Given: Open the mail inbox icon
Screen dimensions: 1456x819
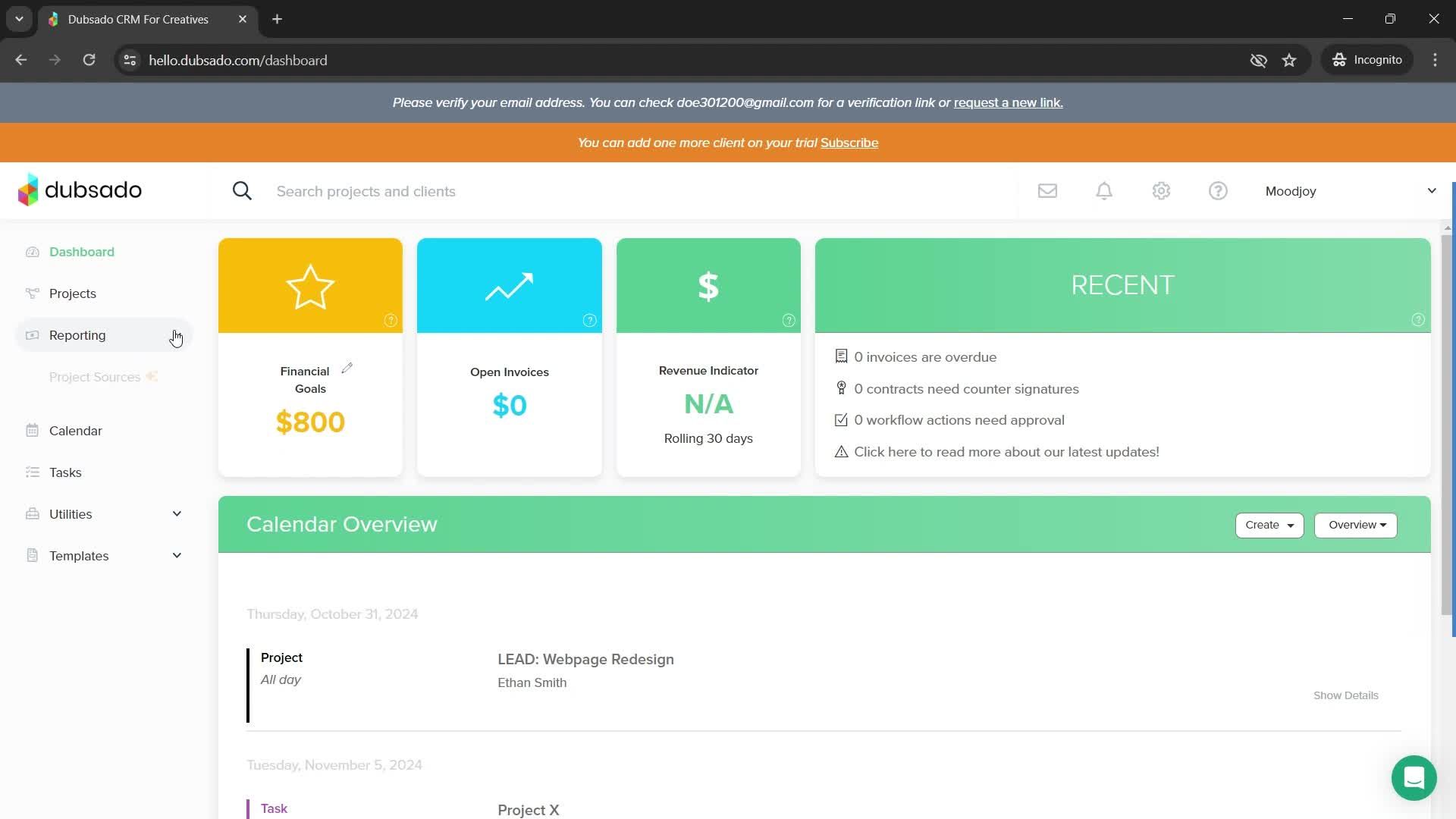Looking at the screenshot, I should [x=1047, y=191].
